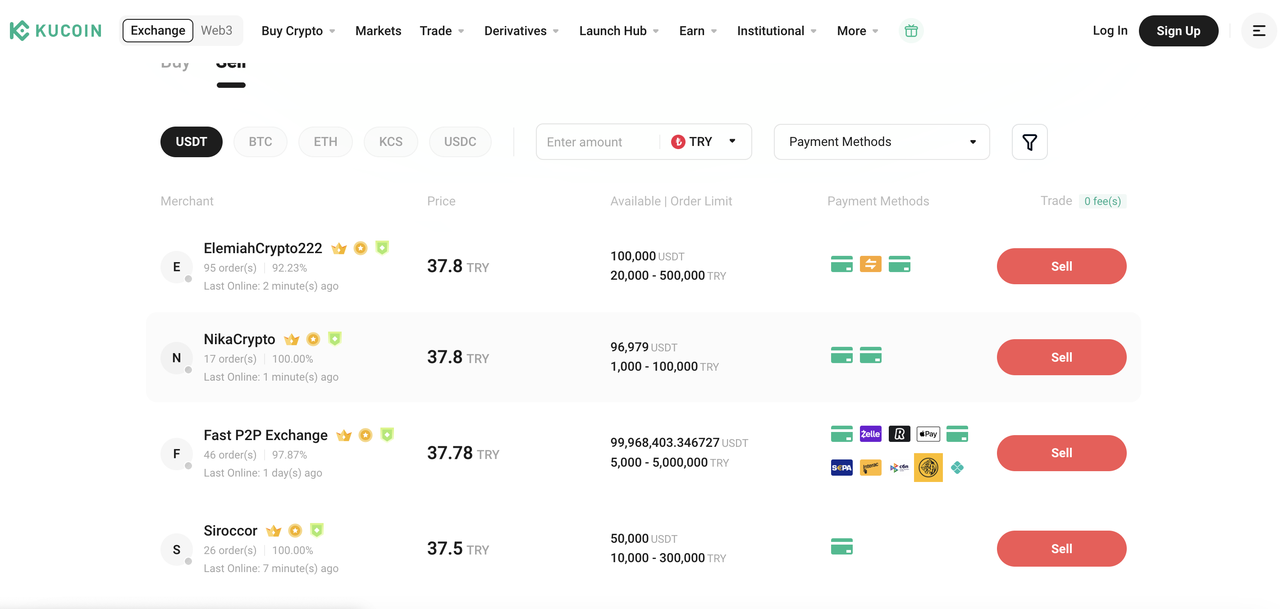This screenshot has width=1280, height=609.
Task: Open the Markets page
Action: (x=378, y=31)
